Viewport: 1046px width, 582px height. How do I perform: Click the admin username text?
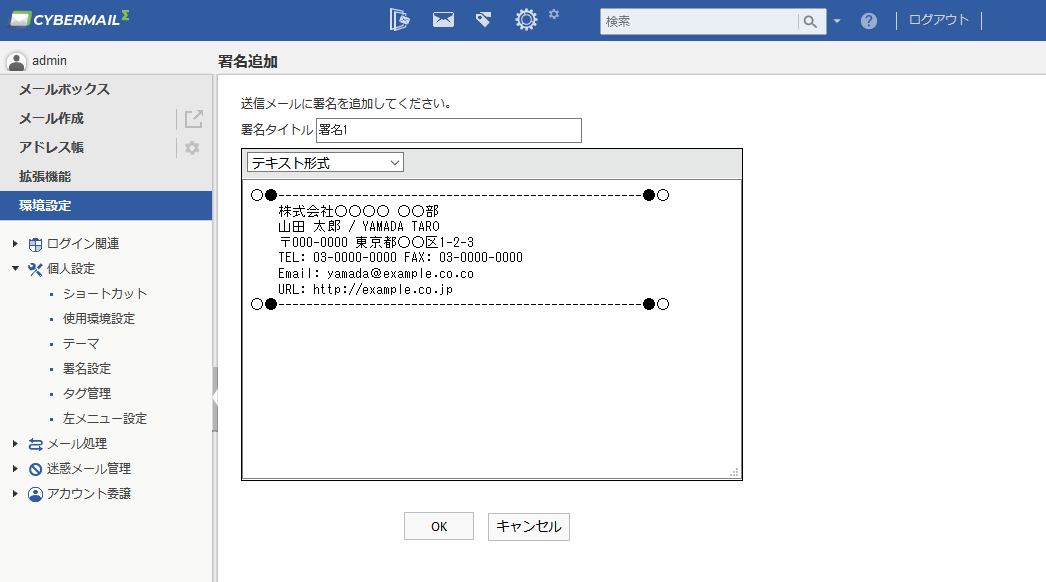coord(49,61)
